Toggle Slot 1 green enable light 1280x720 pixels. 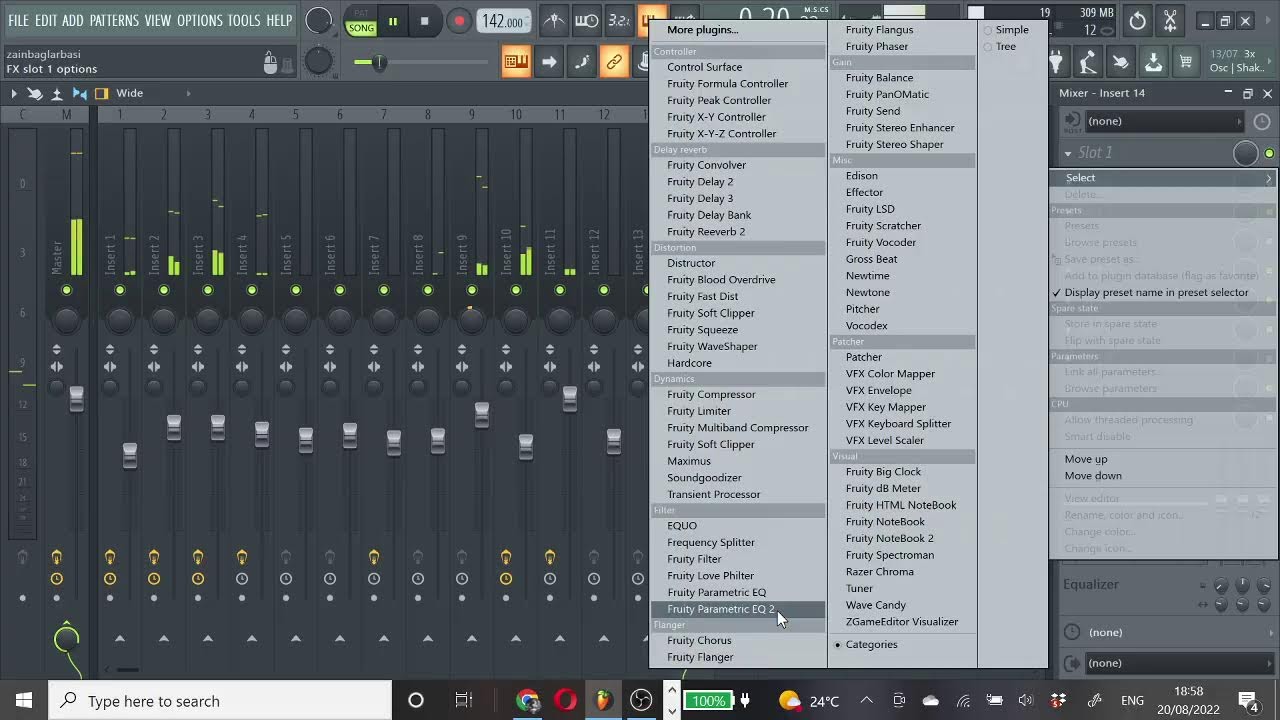1269,153
